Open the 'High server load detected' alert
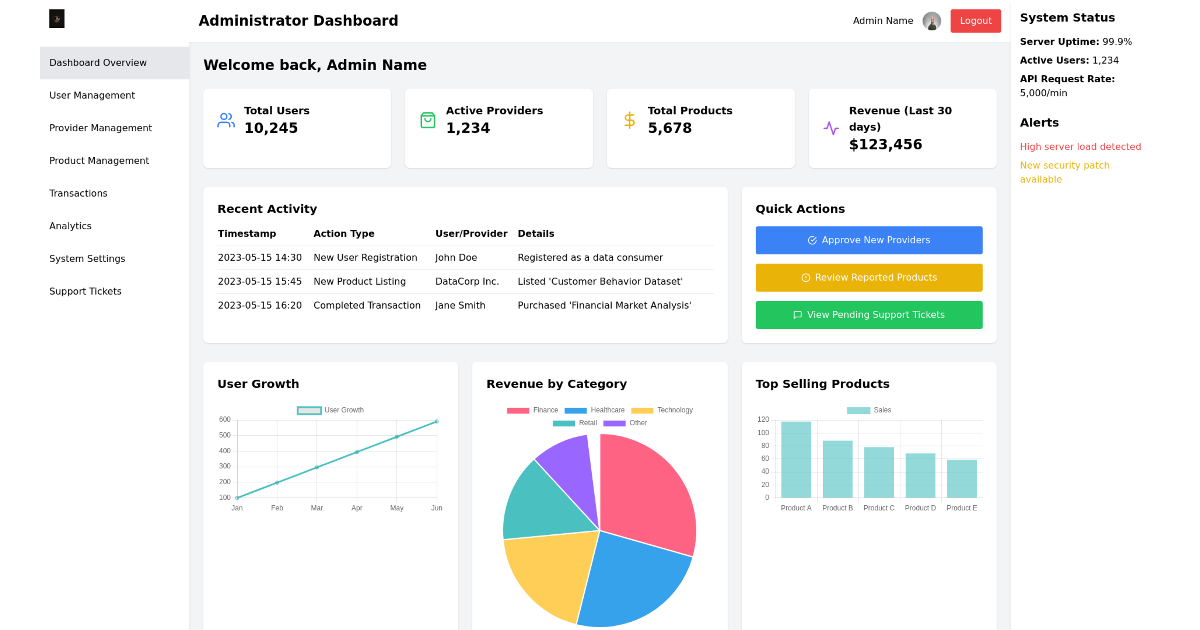1200x630 pixels. coord(1080,146)
